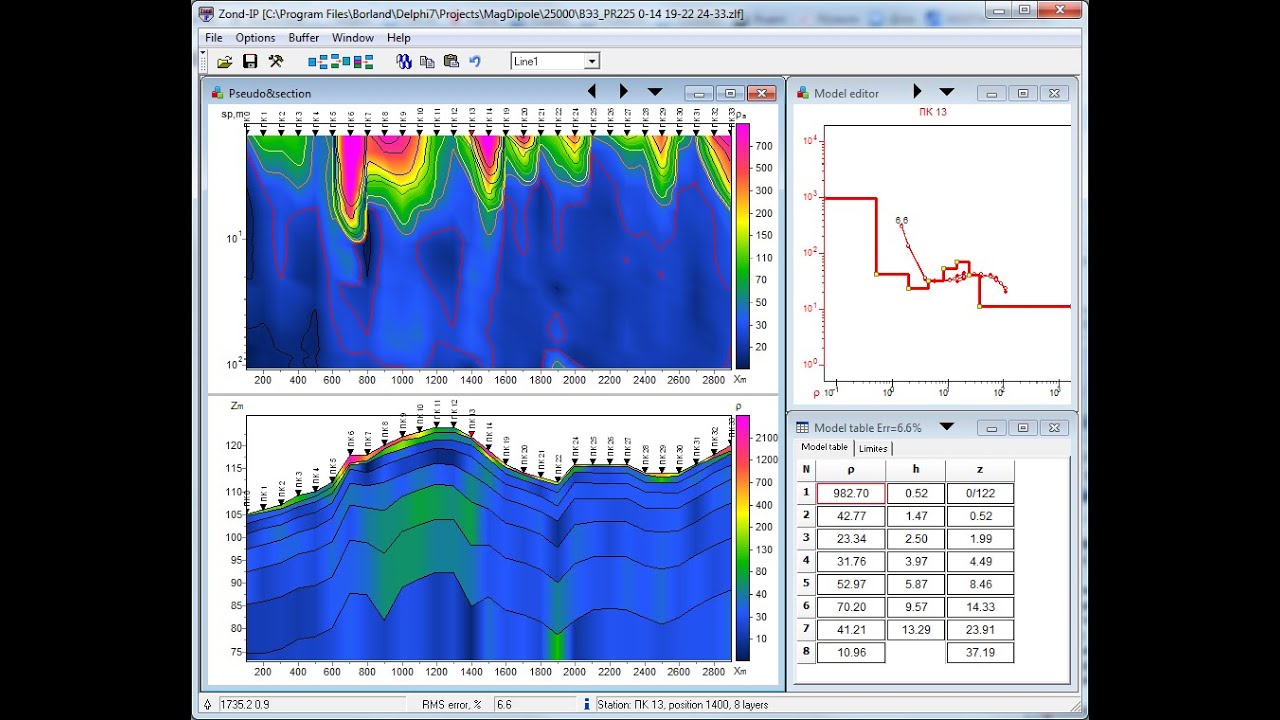
Task: Save the project with the floppy disk icon
Action: pyautogui.click(x=250, y=61)
